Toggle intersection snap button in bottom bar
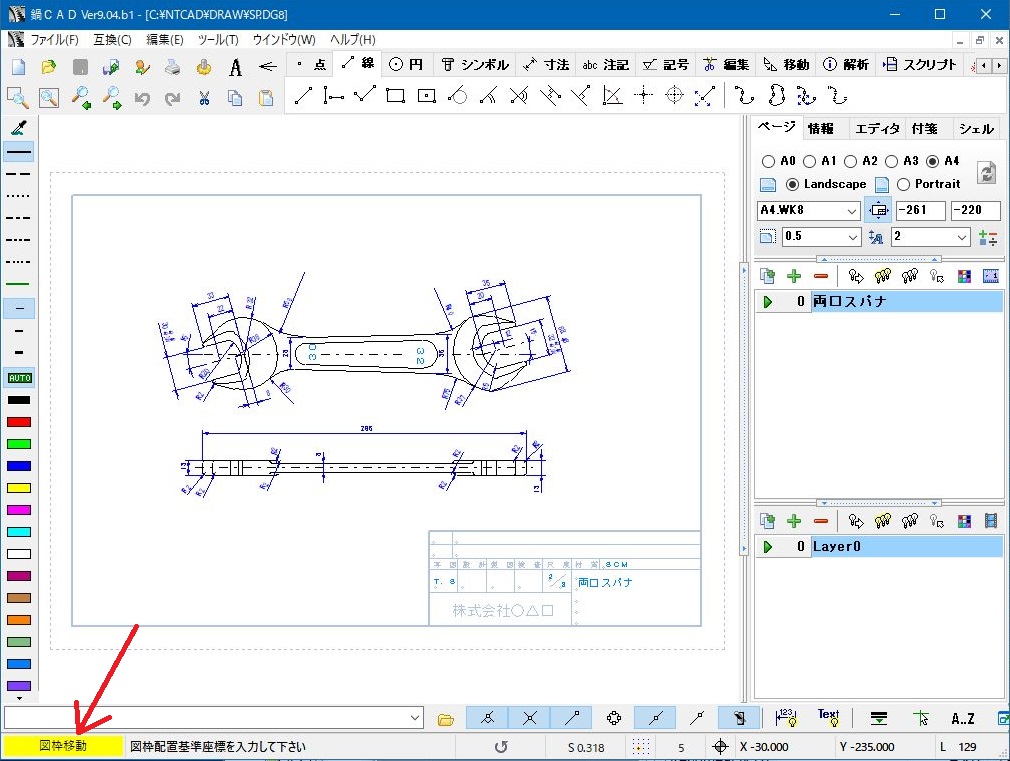1010x761 pixels. [x=529, y=717]
